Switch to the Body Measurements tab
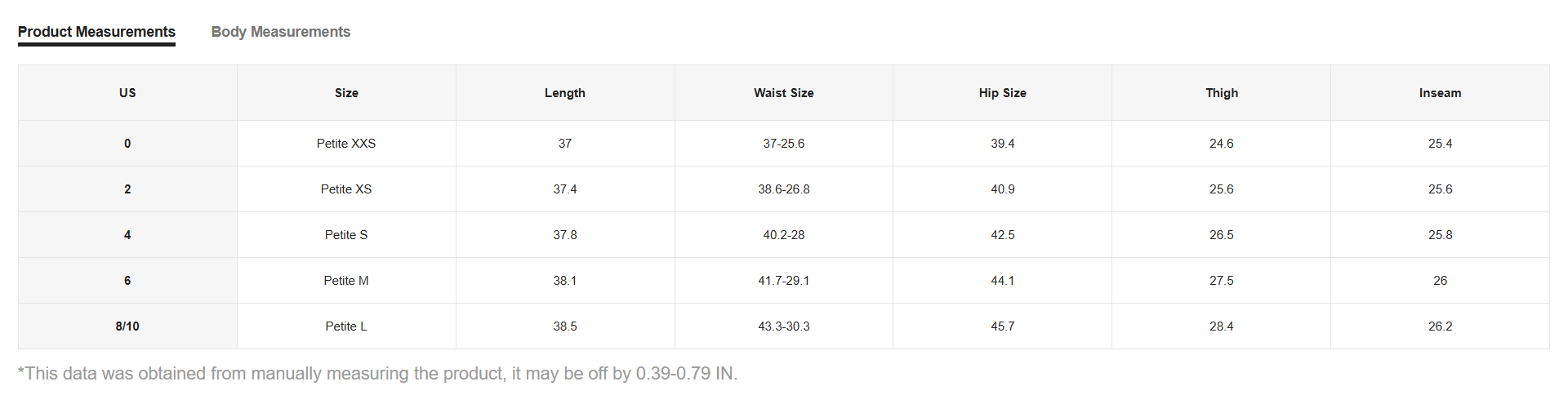 (x=280, y=32)
